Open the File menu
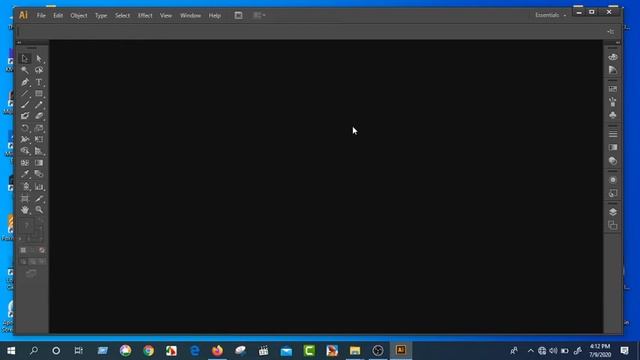Viewport: 640px width, 360px height. 41,16
